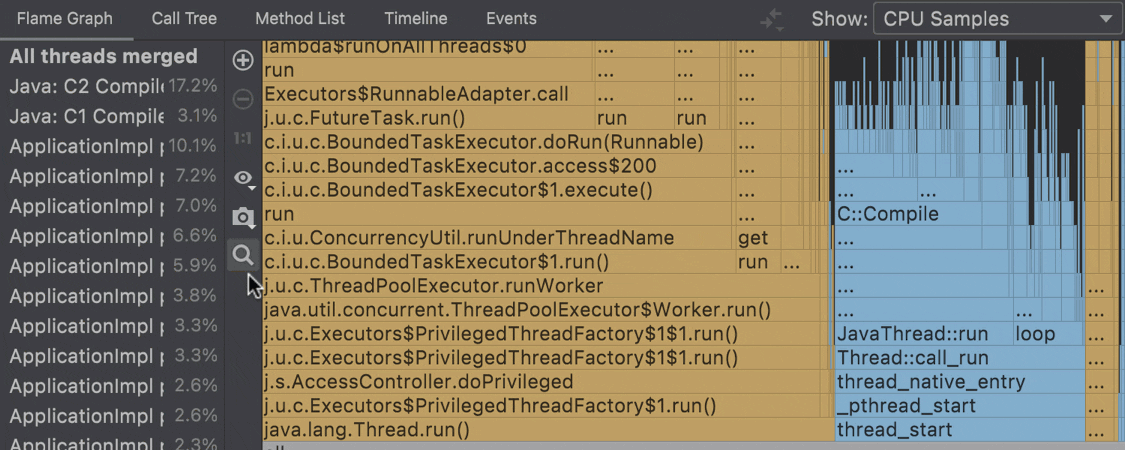Select the Java: C1 Compiler thread 3.1%
The height and width of the screenshot is (450, 1125).
coord(111,116)
